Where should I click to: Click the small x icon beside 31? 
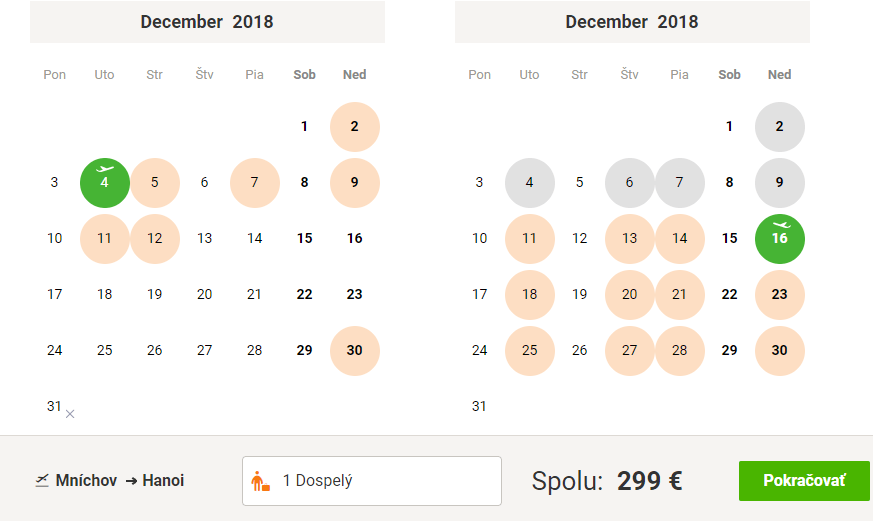tap(70, 414)
